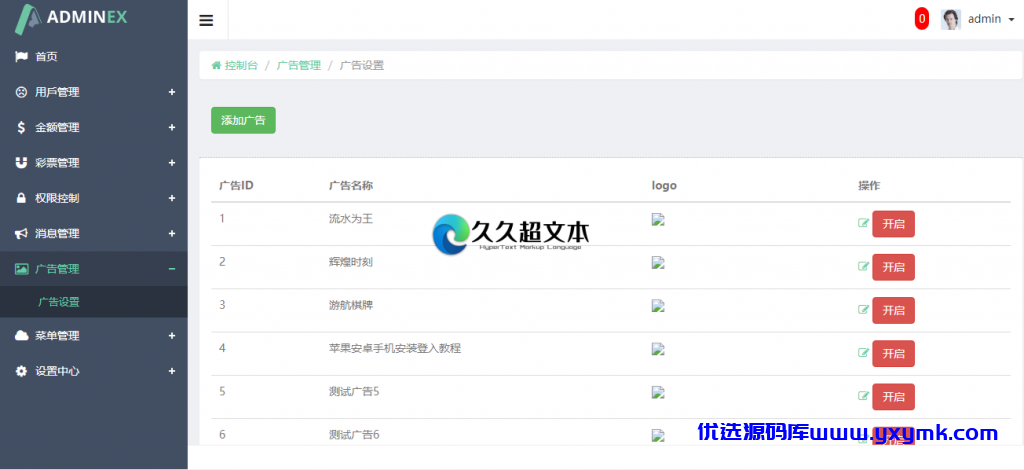Toggle 开启 for ad 苹果安卓手机安装登入教程
Viewport: 1024px width, 470px height.
point(893,353)
